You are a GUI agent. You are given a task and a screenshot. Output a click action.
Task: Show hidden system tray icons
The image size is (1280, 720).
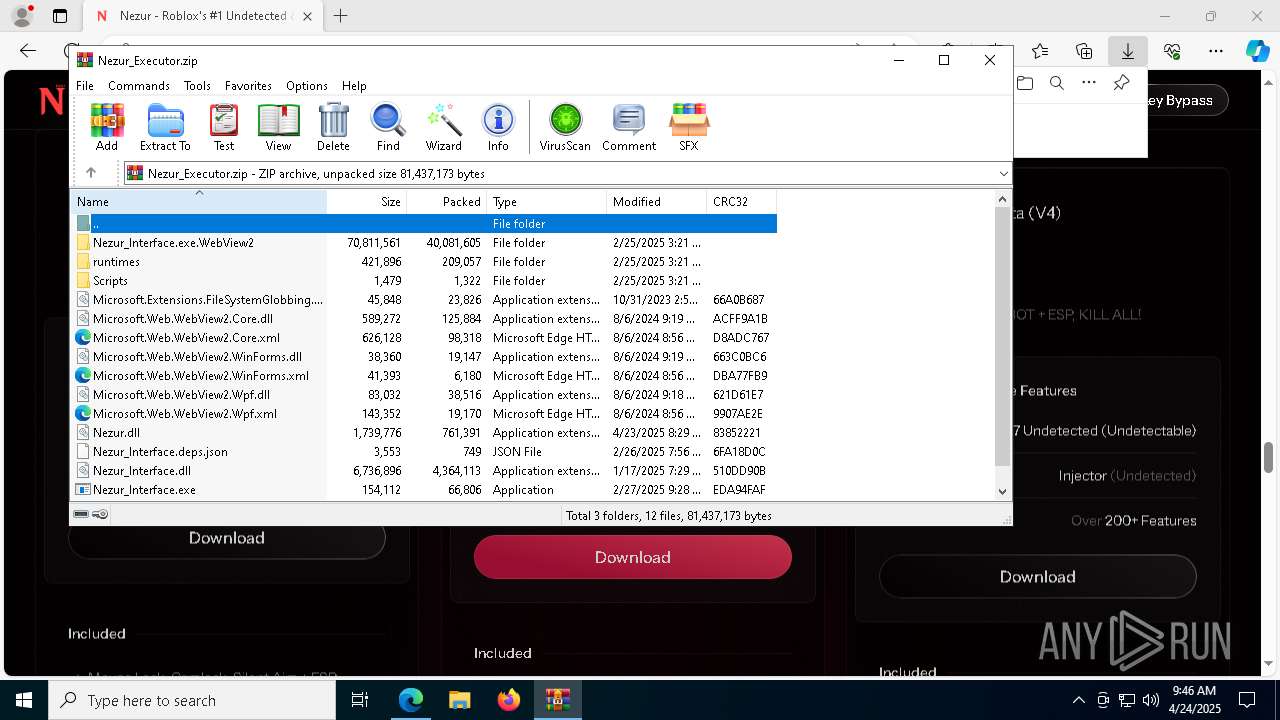1078,700
